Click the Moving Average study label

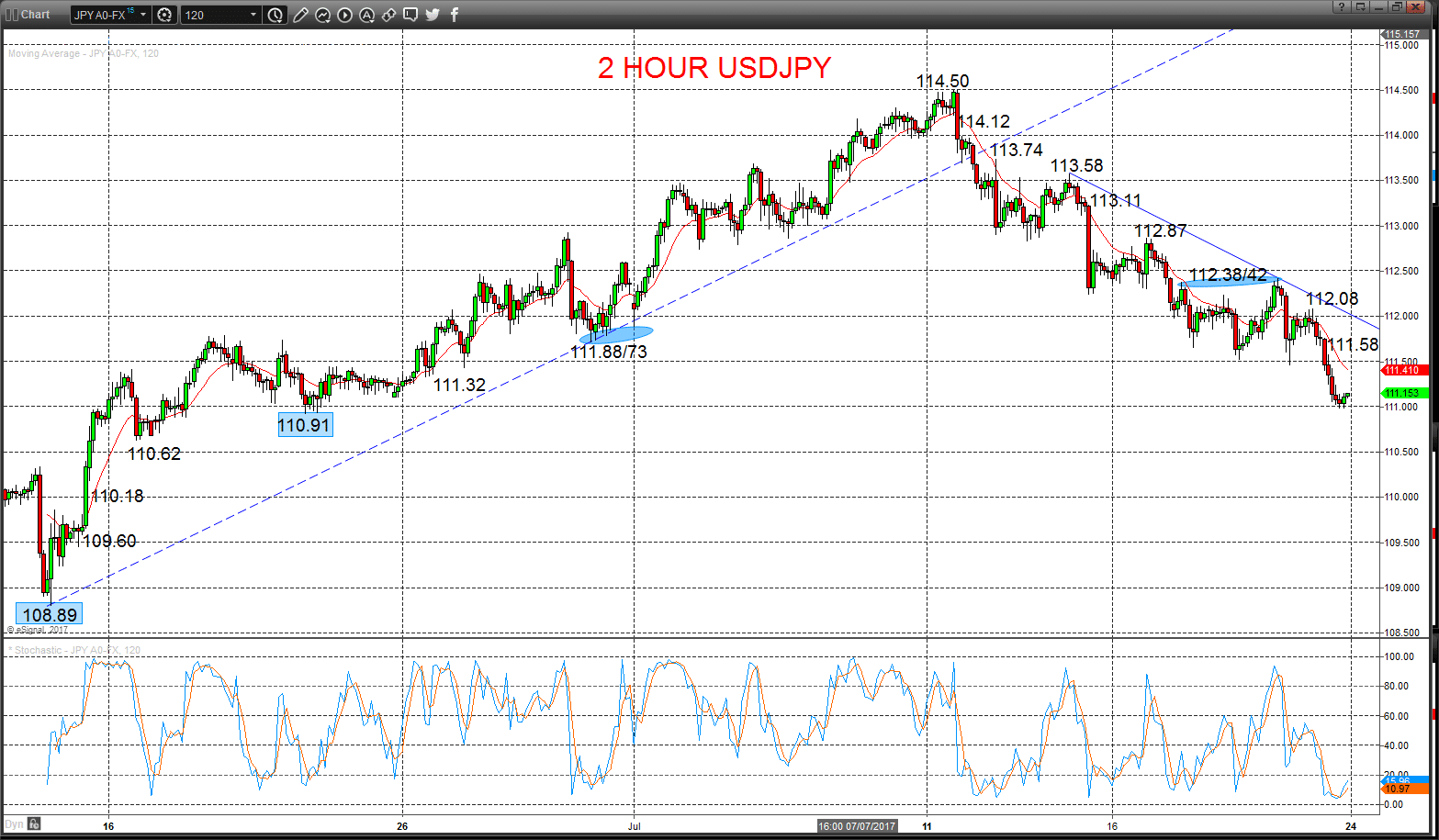tap(84, 53)
